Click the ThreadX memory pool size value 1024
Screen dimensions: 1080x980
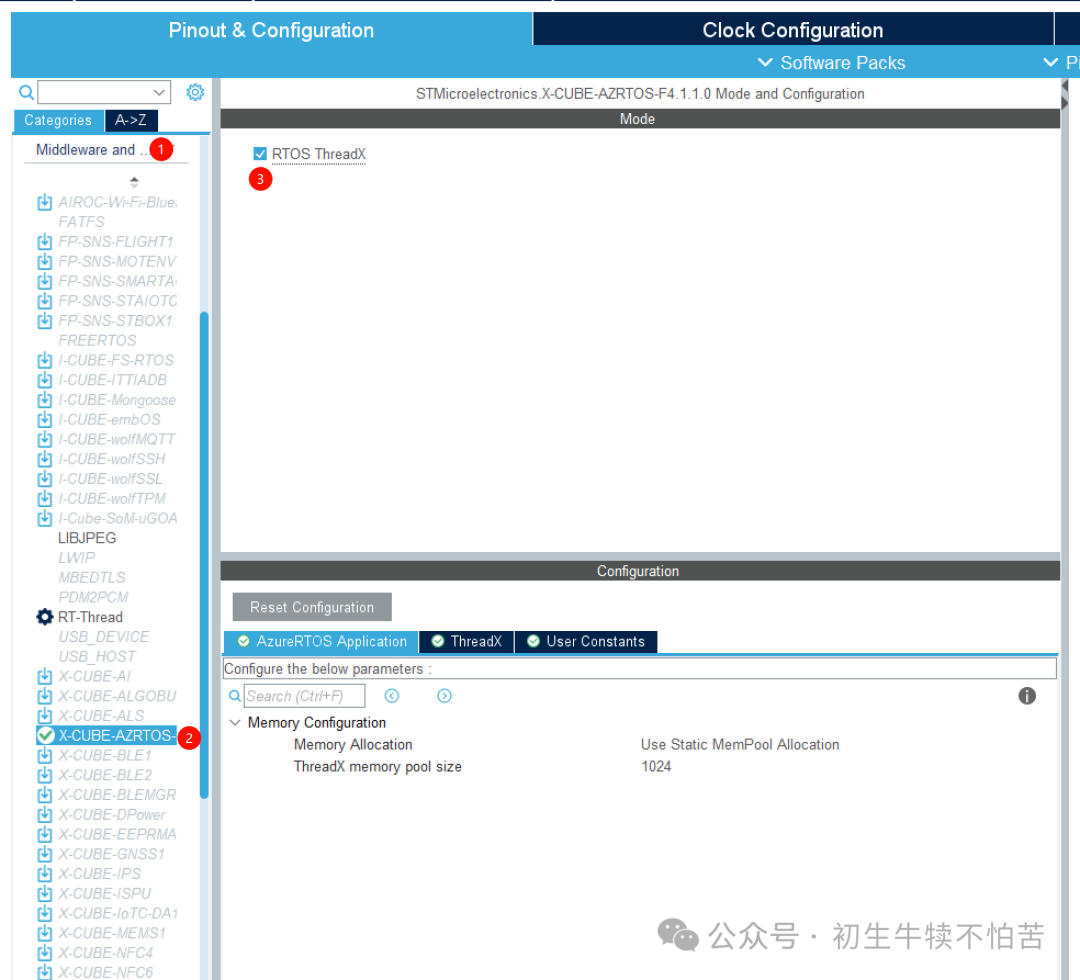pos(656,767)
